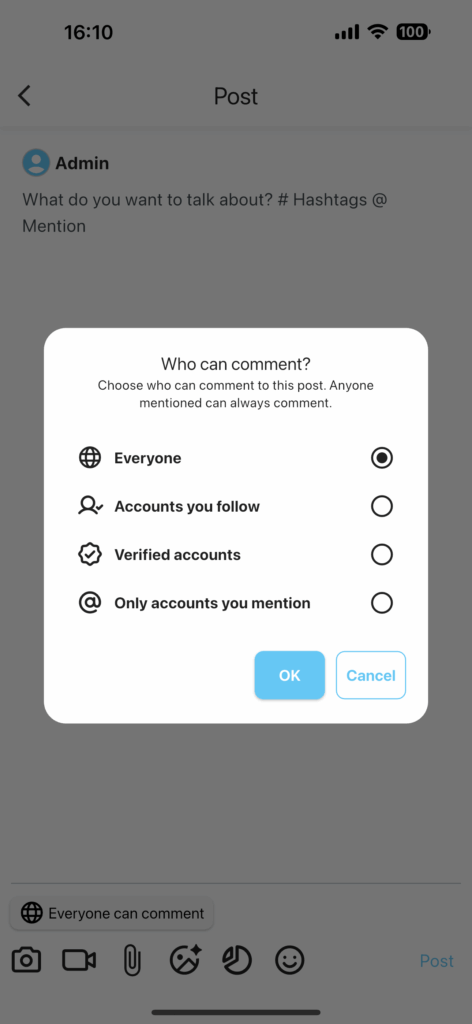Confirm with the OK button
472x1024 pixels.
click(290, 675)
